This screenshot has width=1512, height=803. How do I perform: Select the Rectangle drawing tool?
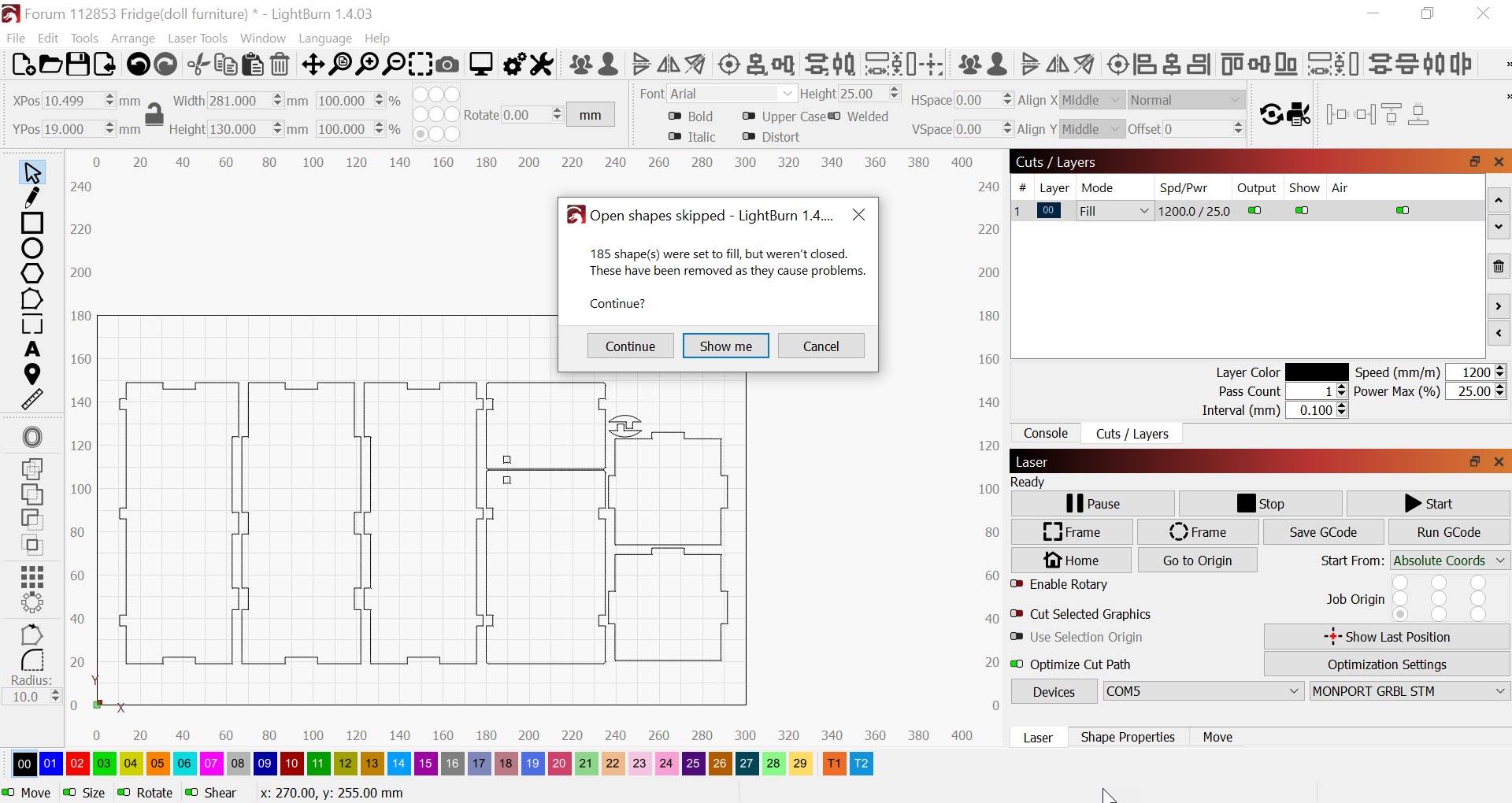[33, 224]
